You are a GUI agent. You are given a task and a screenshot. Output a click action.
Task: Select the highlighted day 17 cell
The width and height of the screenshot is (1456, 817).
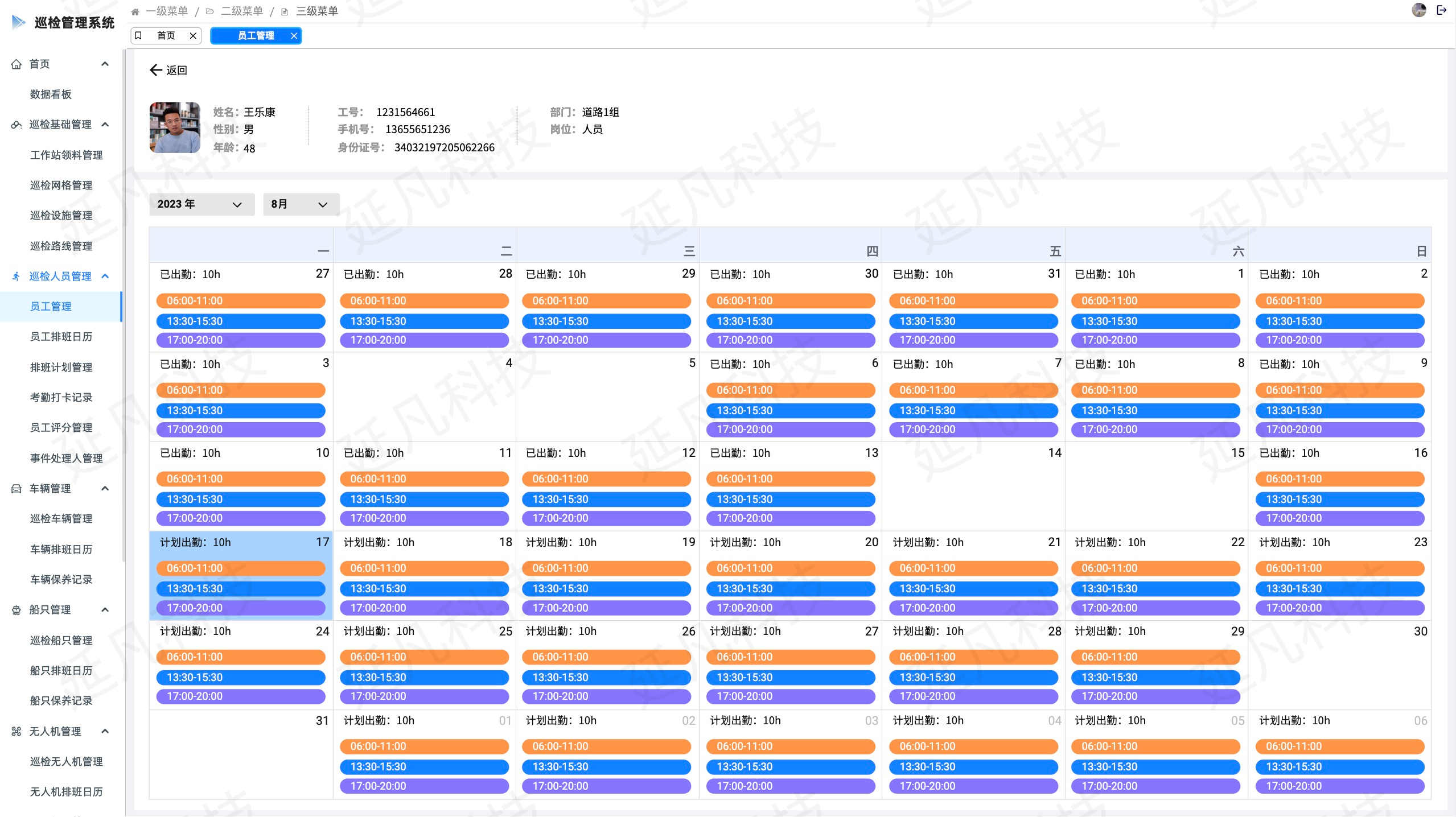pos(241,575)
